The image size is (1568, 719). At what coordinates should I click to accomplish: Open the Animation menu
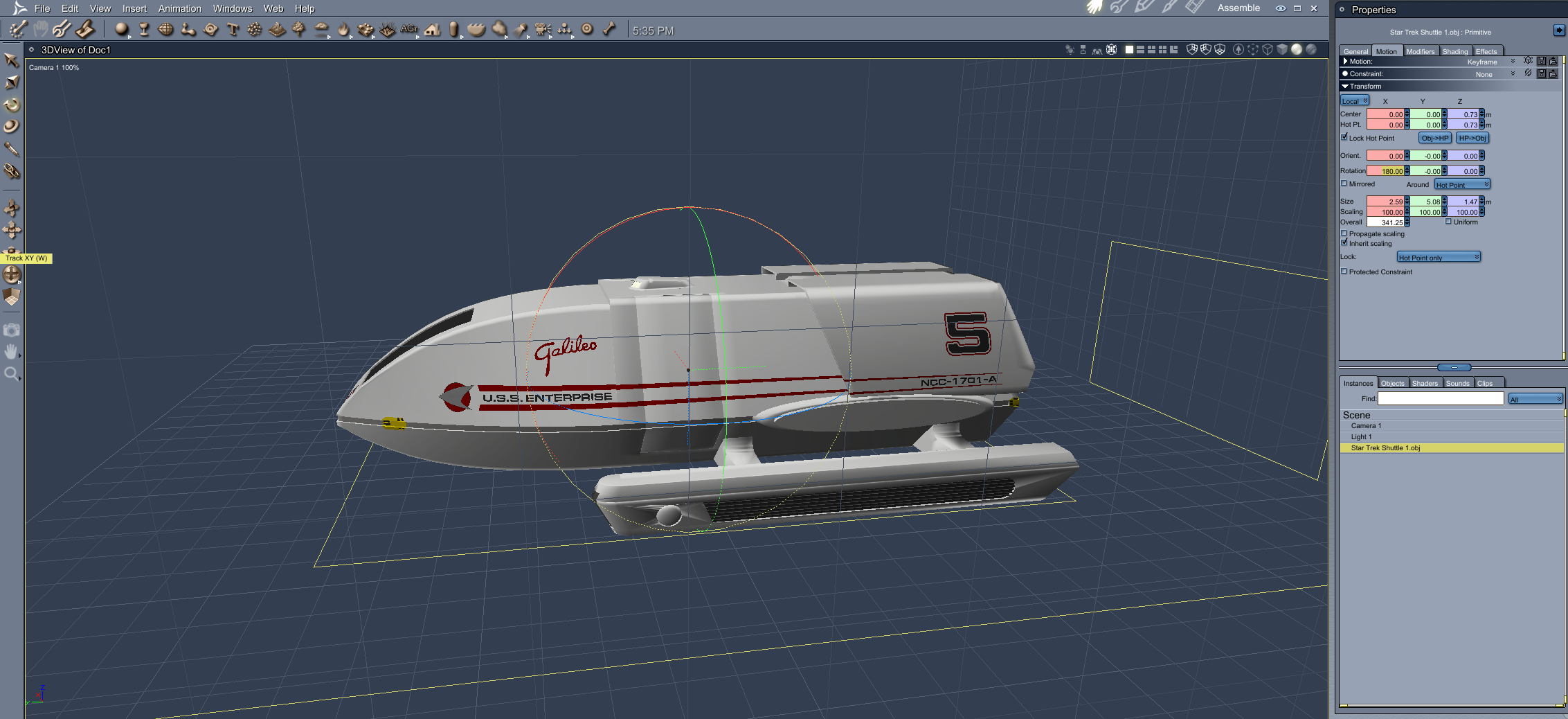click(180, 8)
